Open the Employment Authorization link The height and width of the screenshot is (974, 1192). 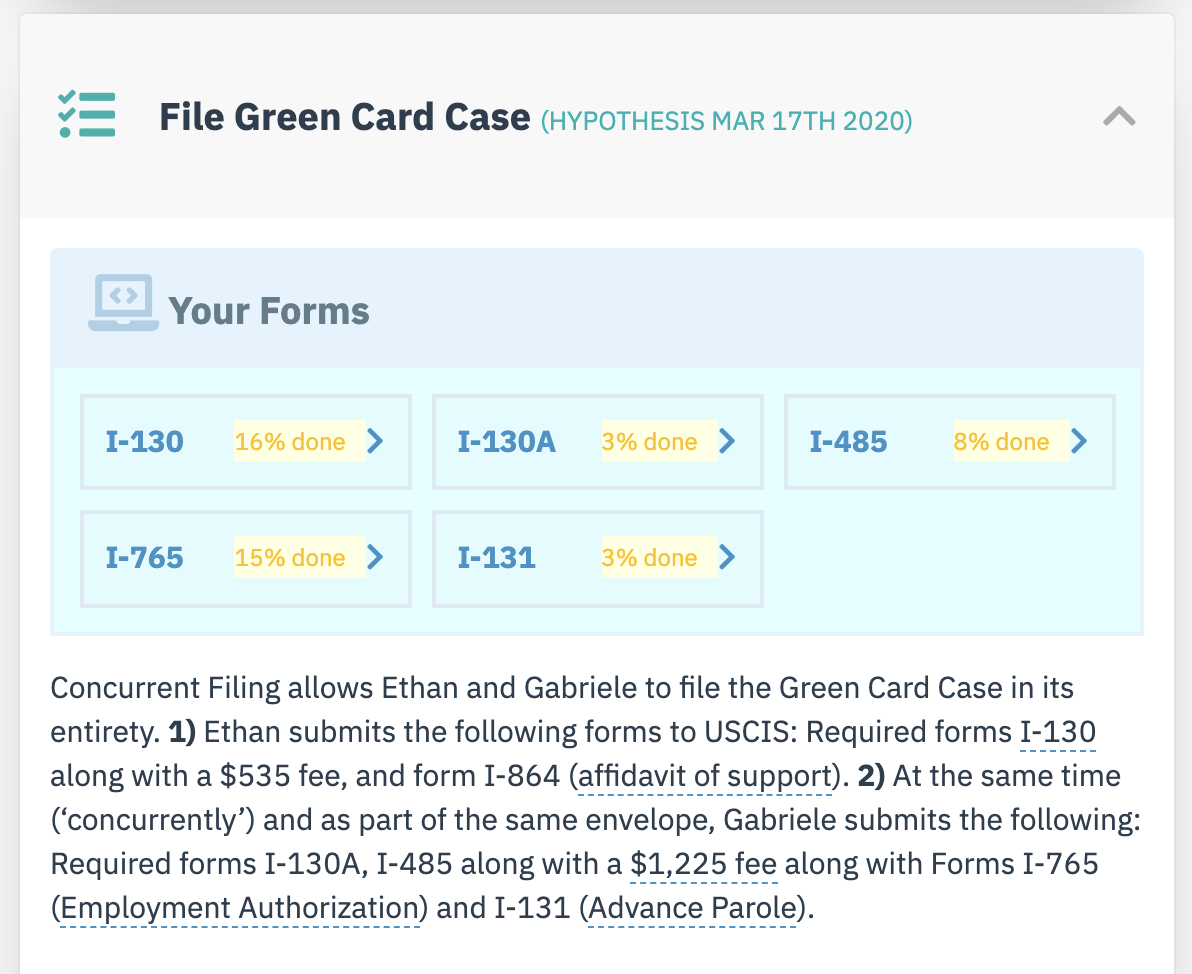(239, 909)
